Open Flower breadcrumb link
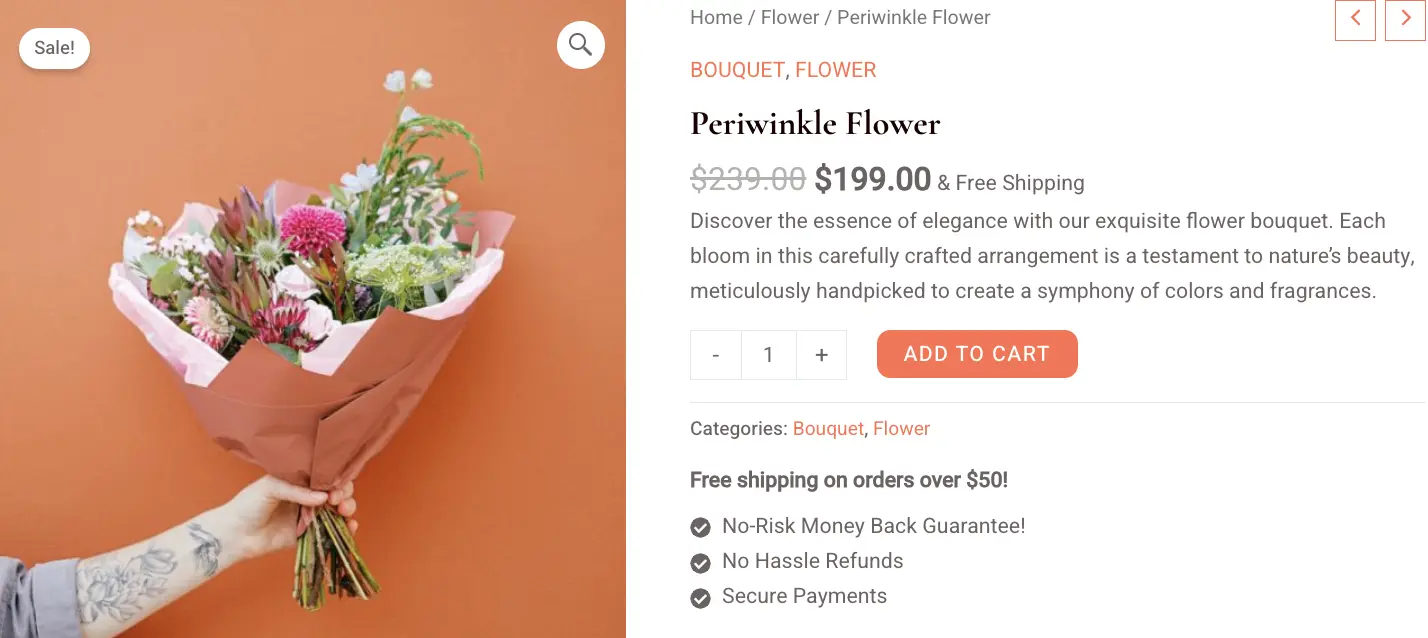The width and height of the screenshot is (1428, 638). click(789, 18)
